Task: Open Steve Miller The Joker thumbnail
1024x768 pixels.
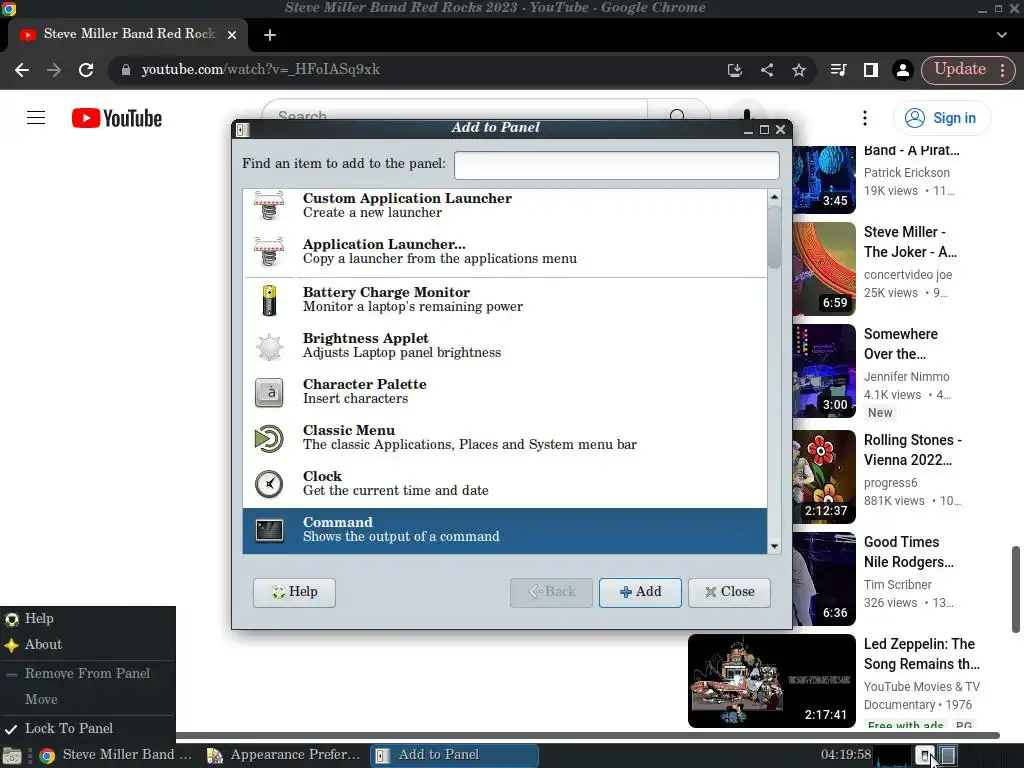Action: 824,268
